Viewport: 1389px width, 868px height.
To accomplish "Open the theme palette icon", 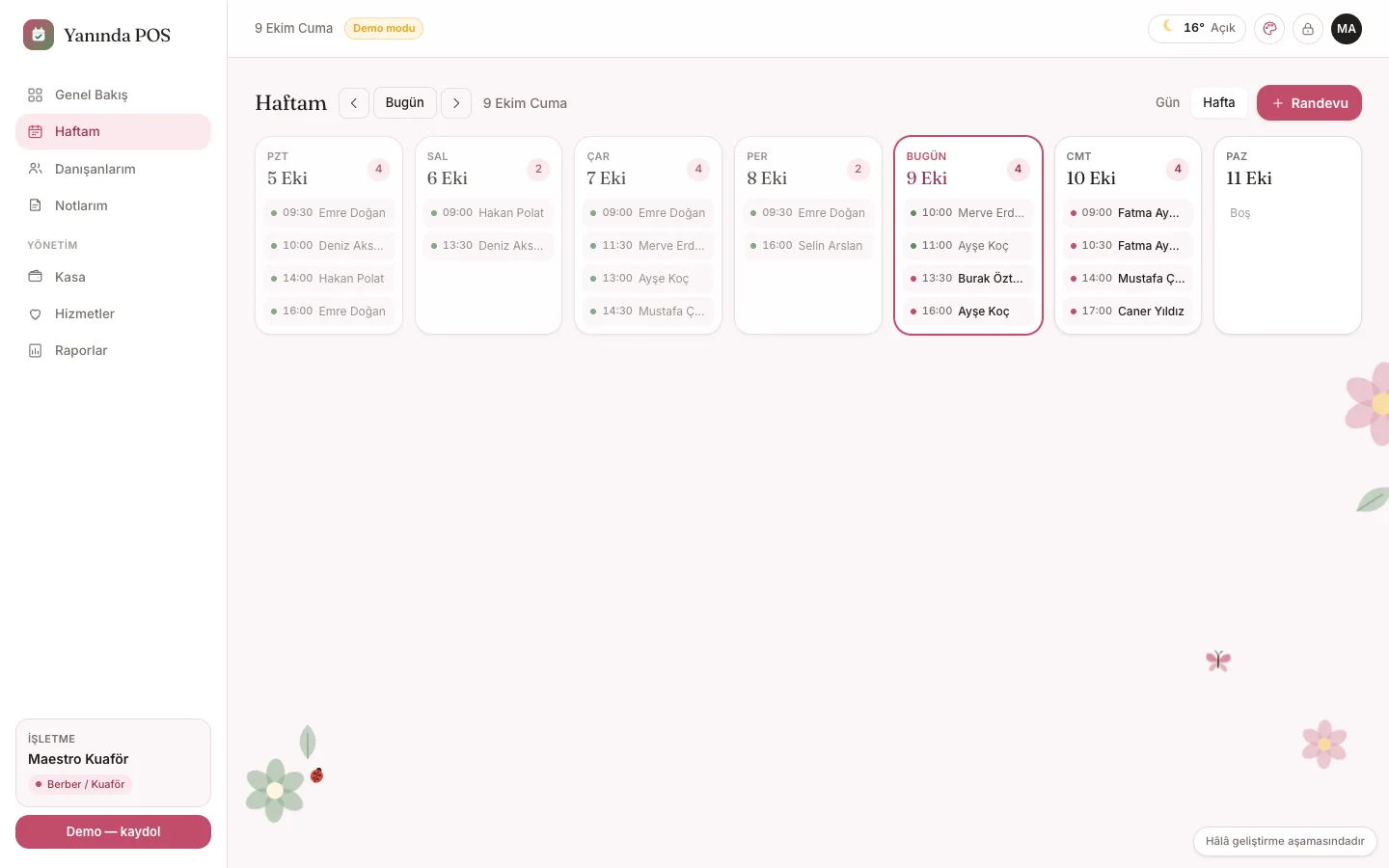I will pos(1269,29).
